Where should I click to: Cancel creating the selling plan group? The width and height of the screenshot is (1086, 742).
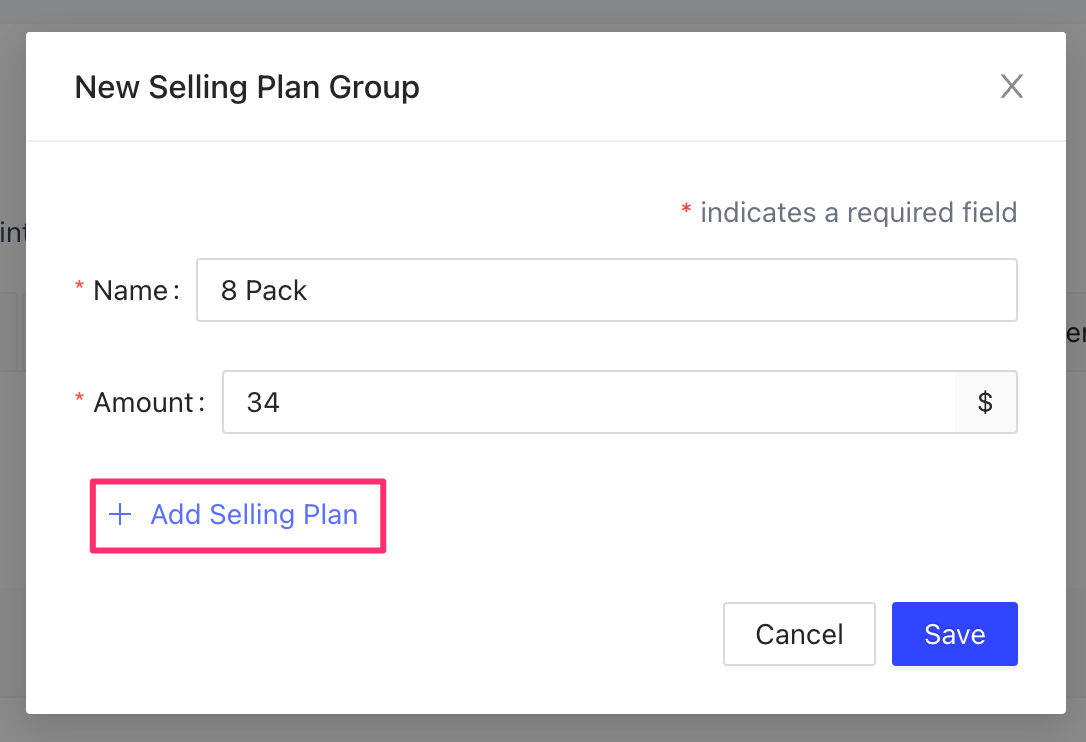(x=799, y=634)
